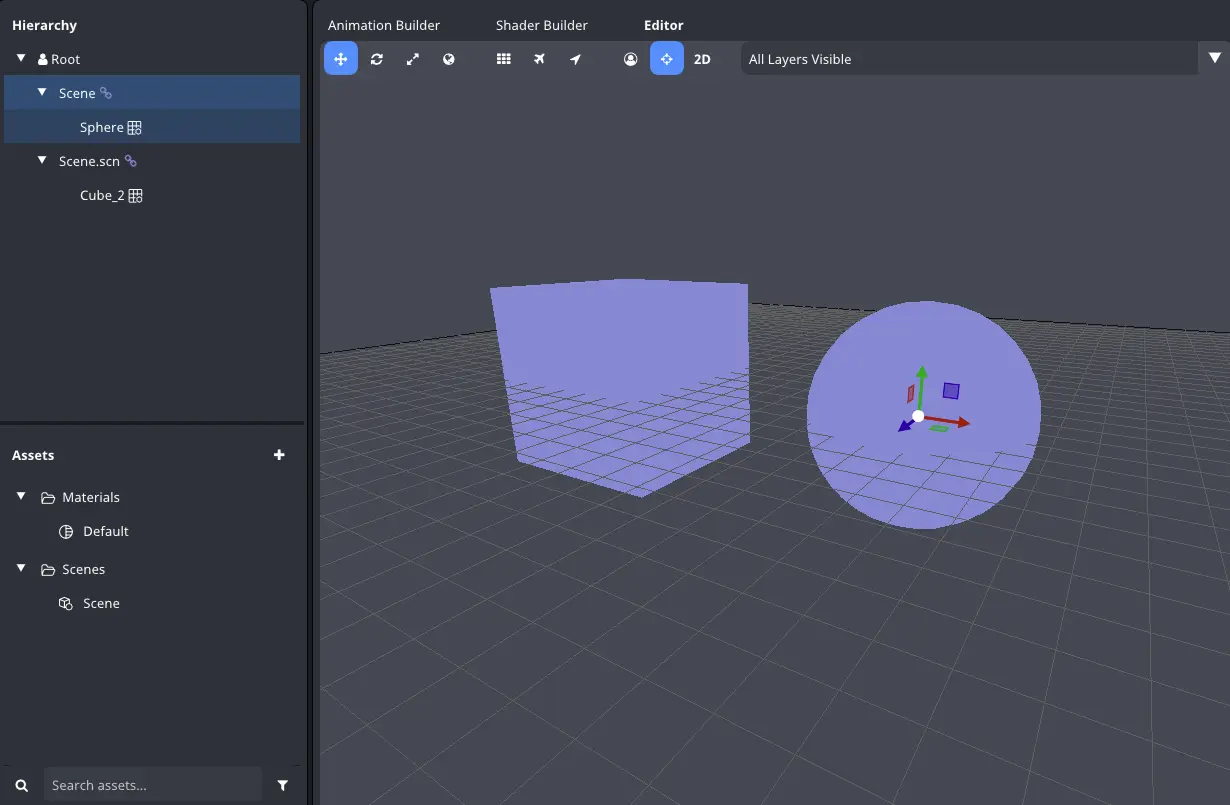This screenshot has height=805, width=1230.
Task: Open the Animation Builder tab
Action: point(384,25)
